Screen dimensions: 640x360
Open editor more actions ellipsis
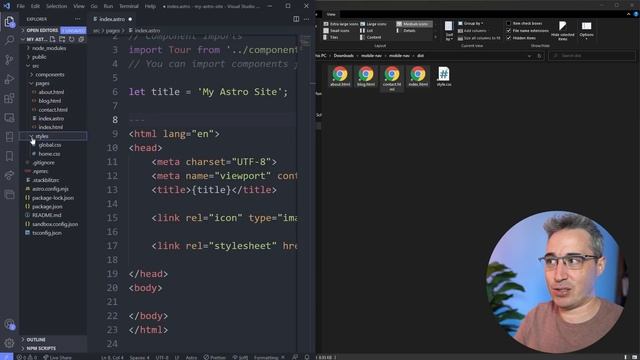(x=306, y=19)
